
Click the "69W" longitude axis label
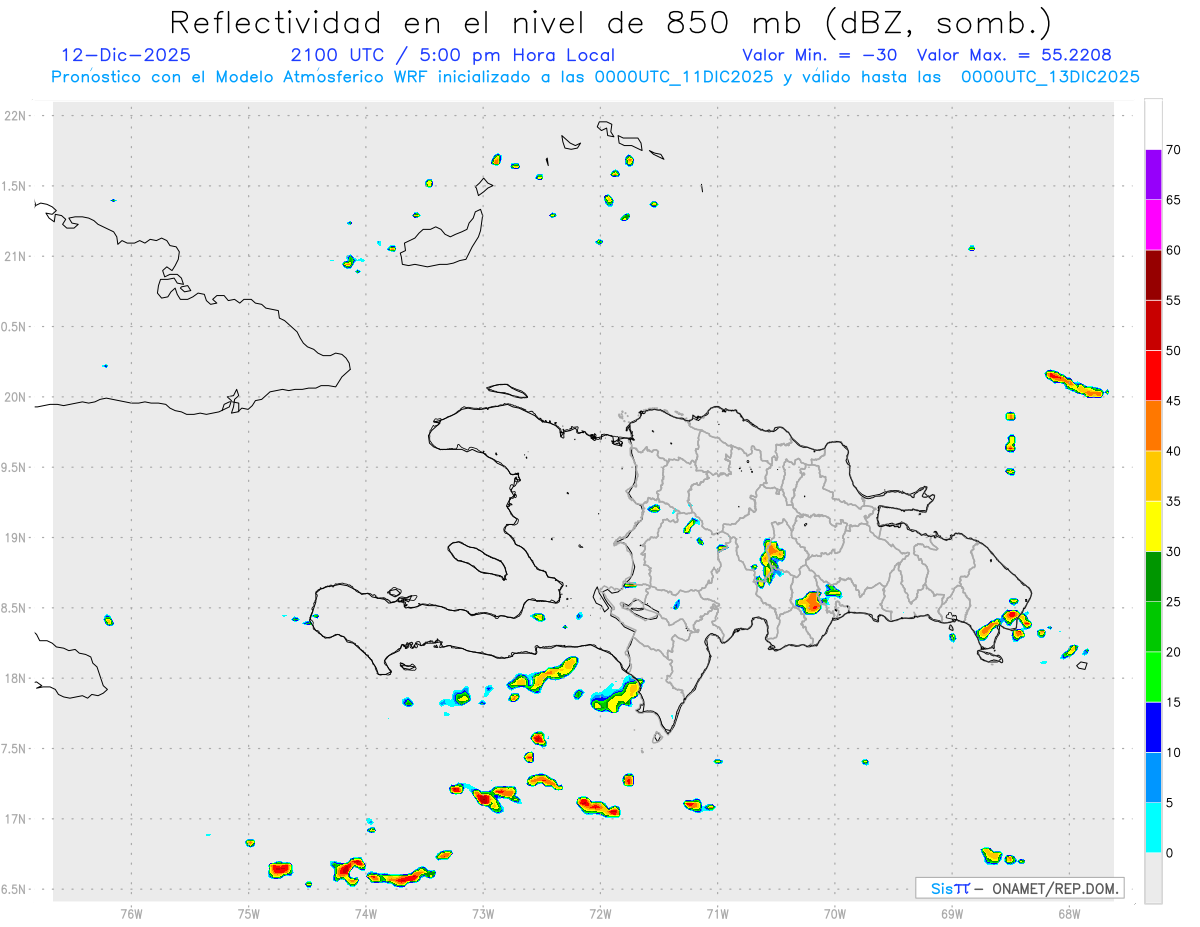[952, 912]
